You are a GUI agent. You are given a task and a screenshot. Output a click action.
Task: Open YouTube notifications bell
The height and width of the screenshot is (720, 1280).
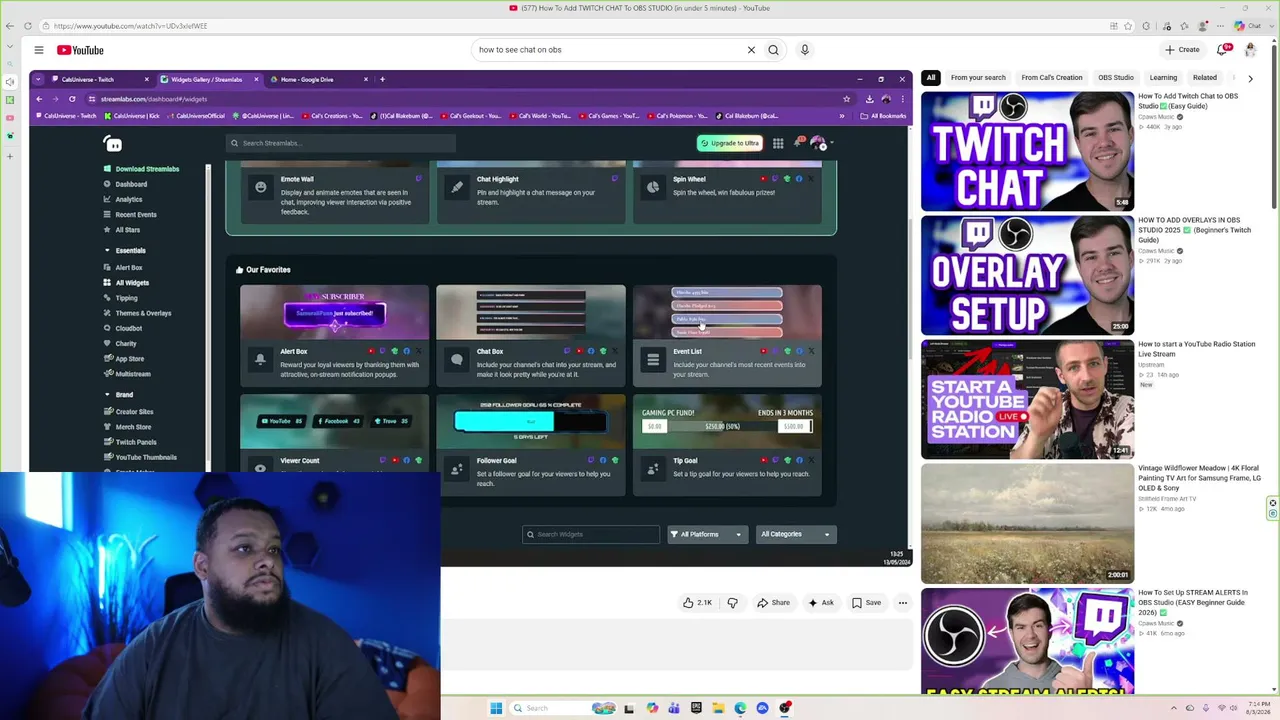click(1223, 50)
